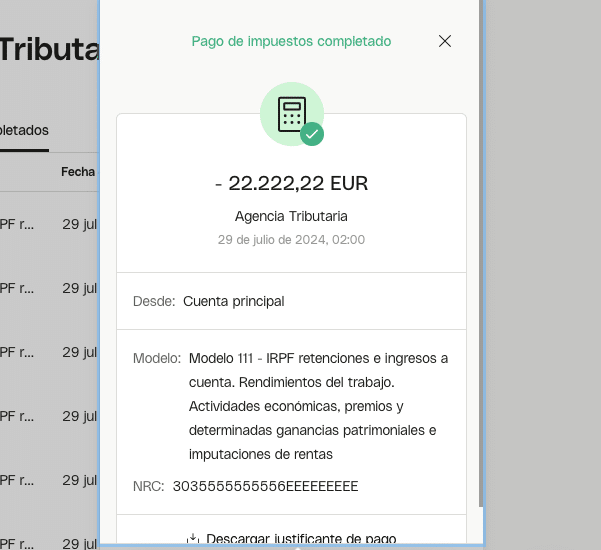
Task: Download the payment receipt (justificante de pago)
Action: coord(300,539)
